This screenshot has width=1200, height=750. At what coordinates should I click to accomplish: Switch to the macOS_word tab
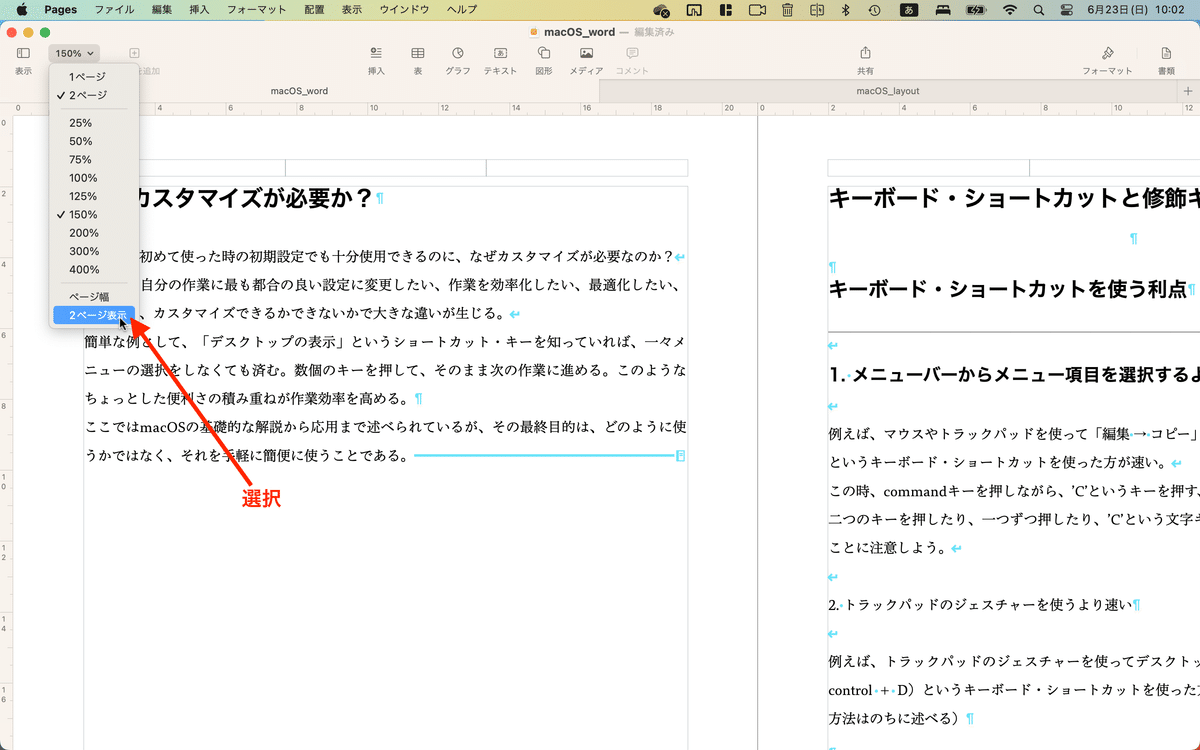(x=299, y=91)
